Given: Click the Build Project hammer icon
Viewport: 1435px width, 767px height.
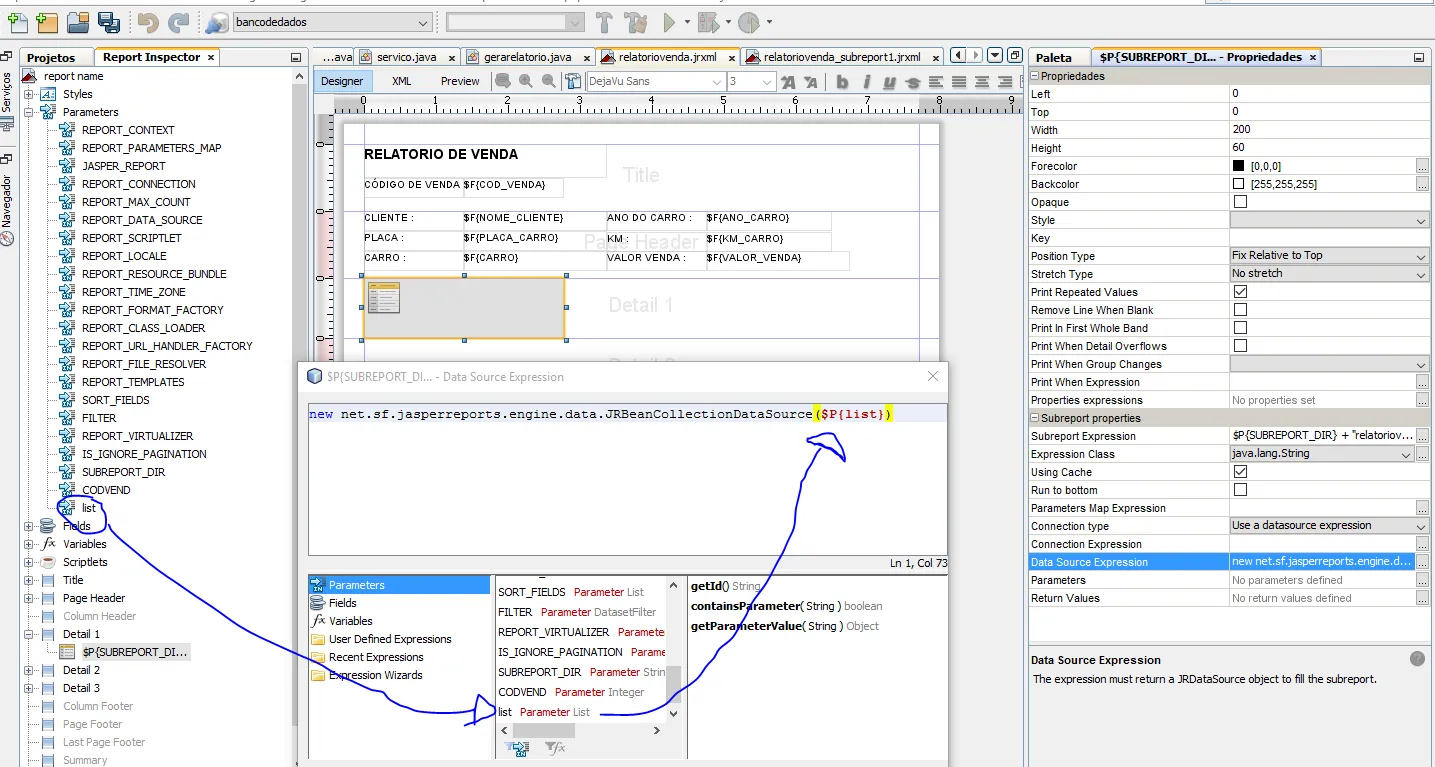Looking at the screenshot, I should pyautogui.click(x=604, y=22).
